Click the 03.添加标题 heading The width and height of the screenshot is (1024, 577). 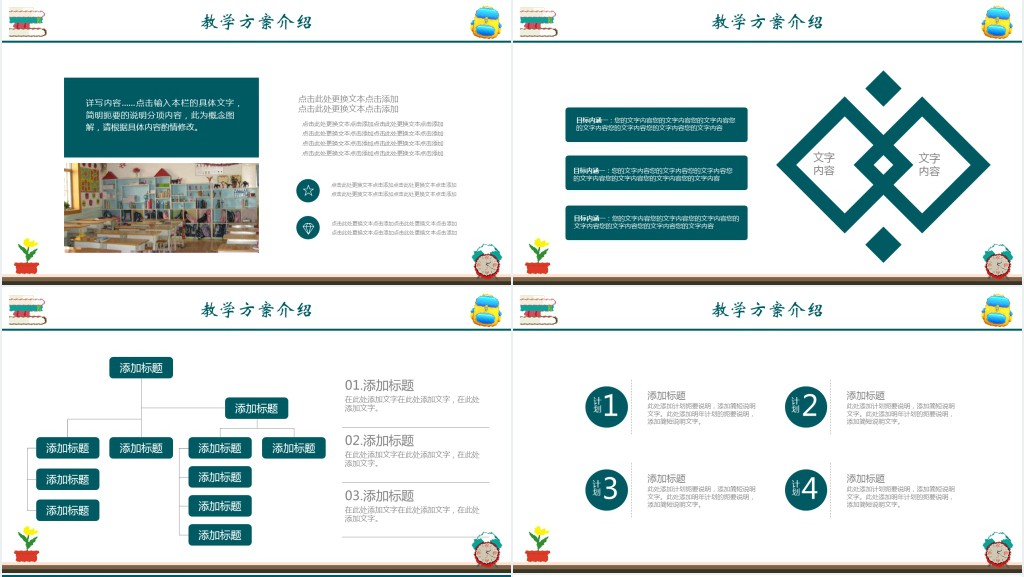[x=379, y=496]
